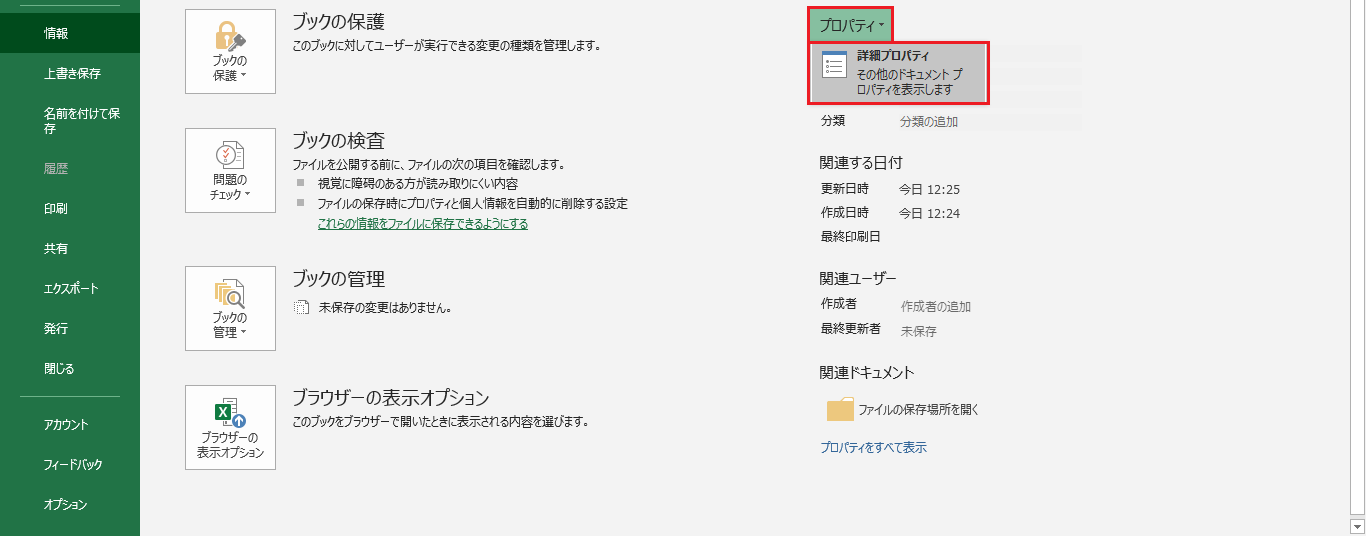This screenshot has width=1366, height=536.
Task: Click 作成者の追加 field
Action: 936,307
